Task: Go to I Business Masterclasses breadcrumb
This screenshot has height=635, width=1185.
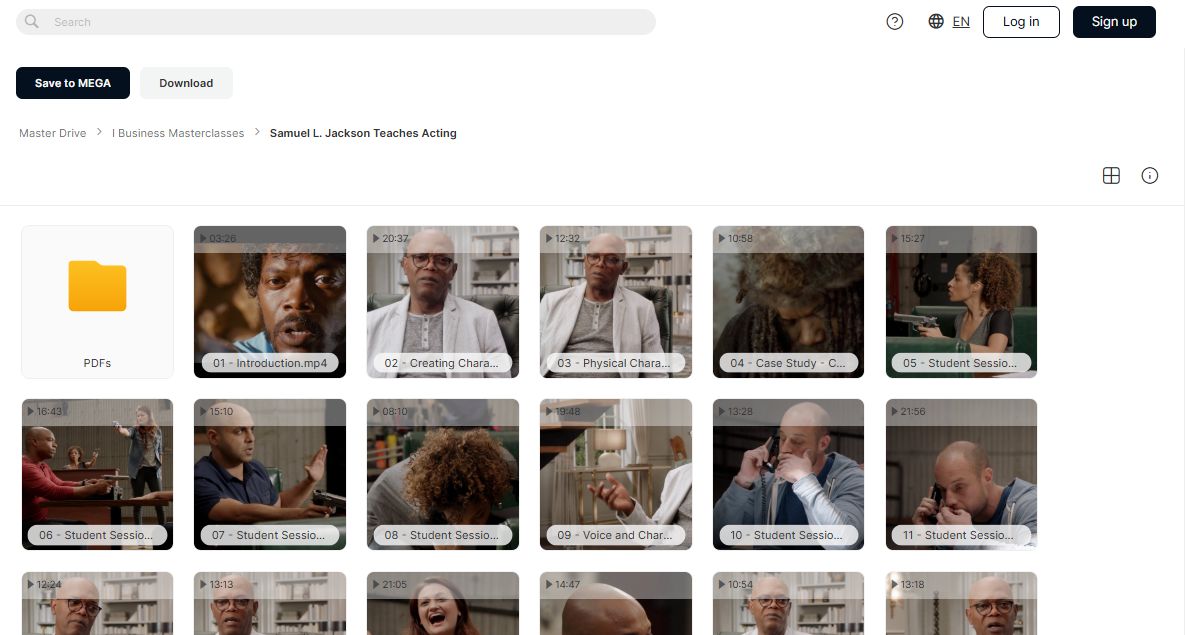Action: click(178, 133)
